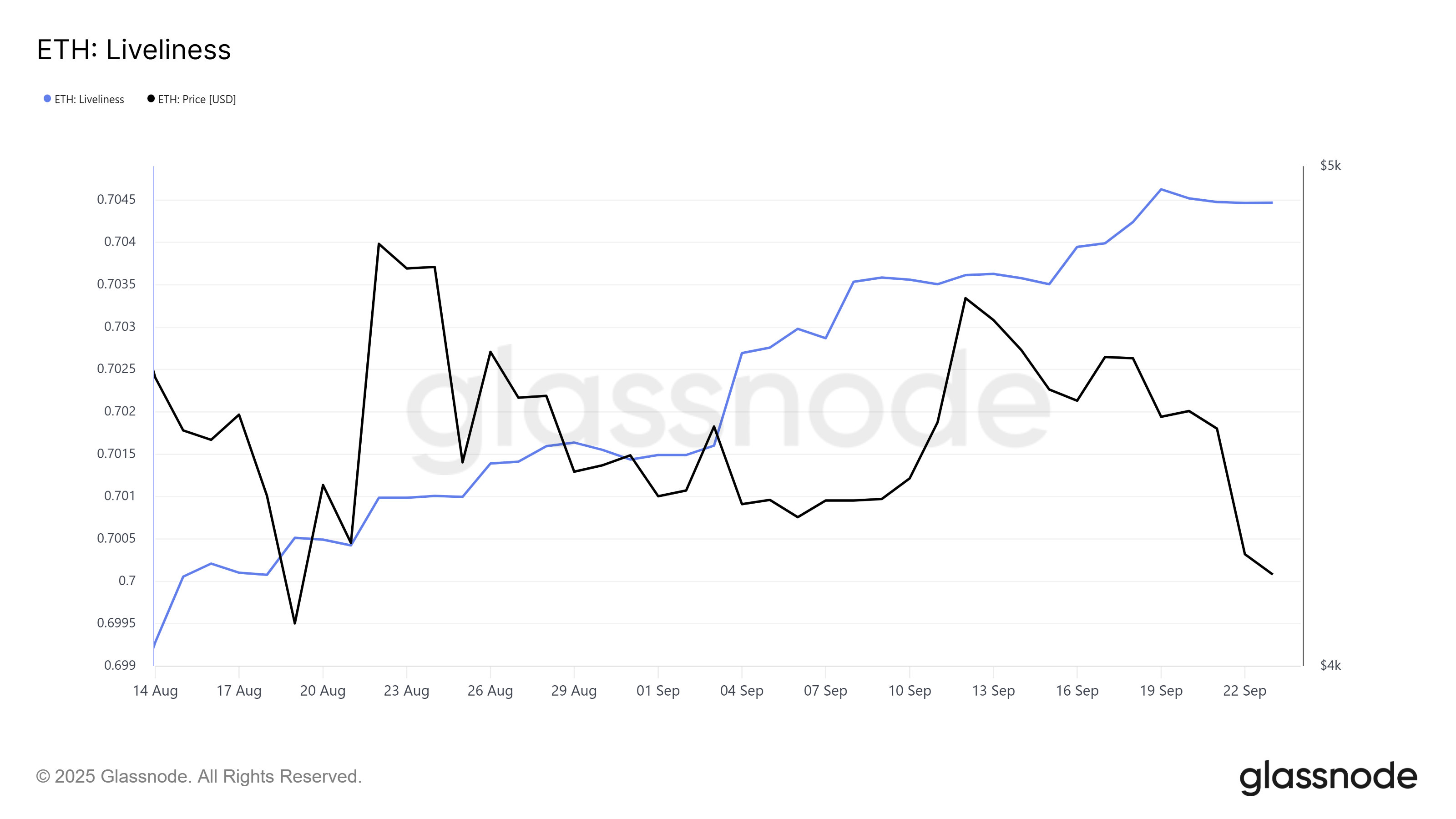Click the ETH: Liveliness chart title

[134, 50]
